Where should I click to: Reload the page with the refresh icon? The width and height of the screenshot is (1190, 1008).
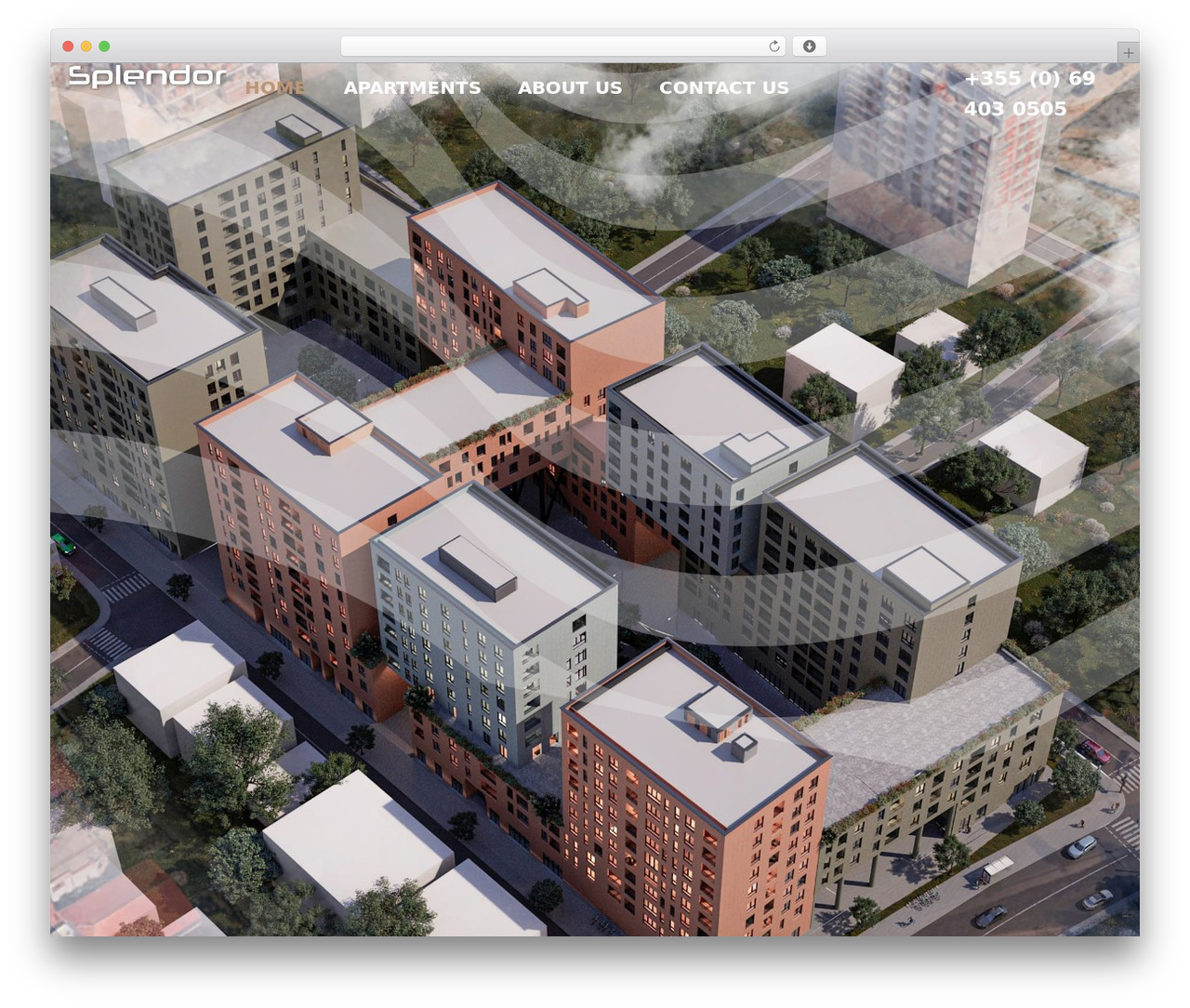pos(773,46)
